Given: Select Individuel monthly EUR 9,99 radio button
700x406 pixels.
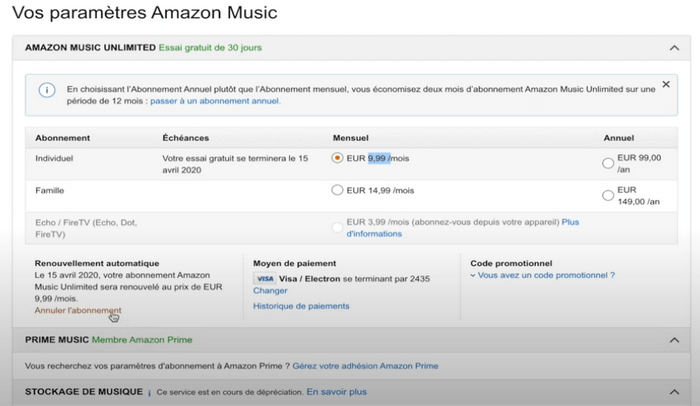Looking at the screenshot, I should [x=337, y=158].
